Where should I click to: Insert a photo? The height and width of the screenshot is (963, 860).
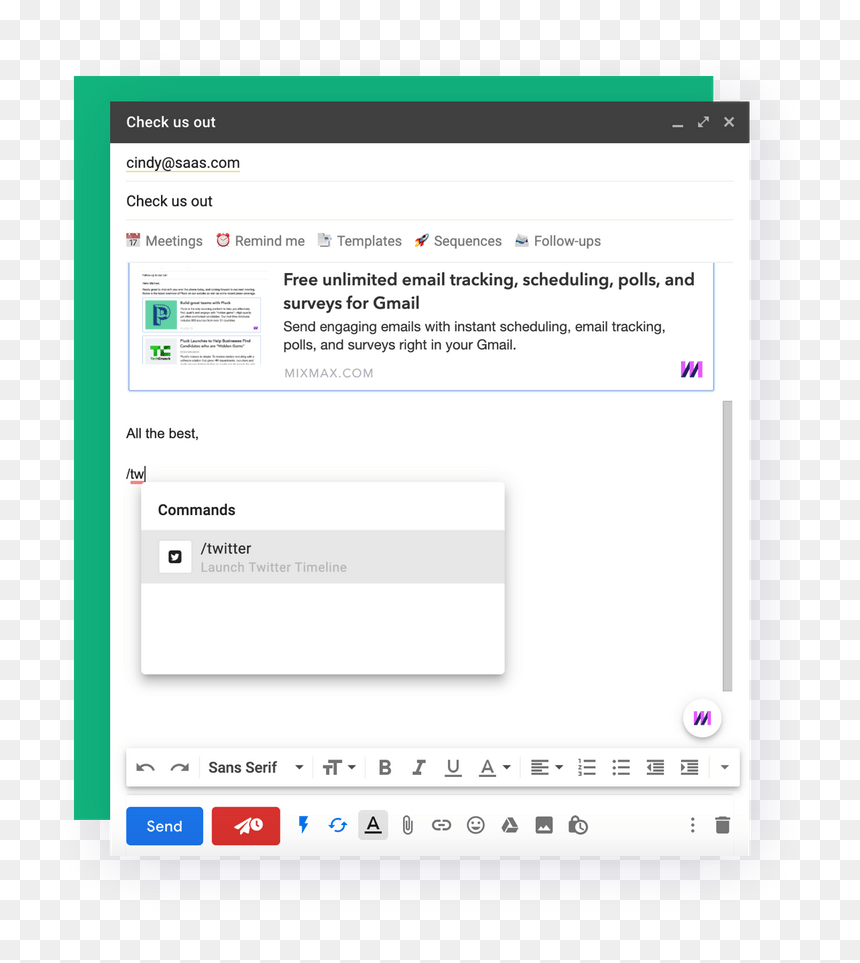[x=544, y=825]
